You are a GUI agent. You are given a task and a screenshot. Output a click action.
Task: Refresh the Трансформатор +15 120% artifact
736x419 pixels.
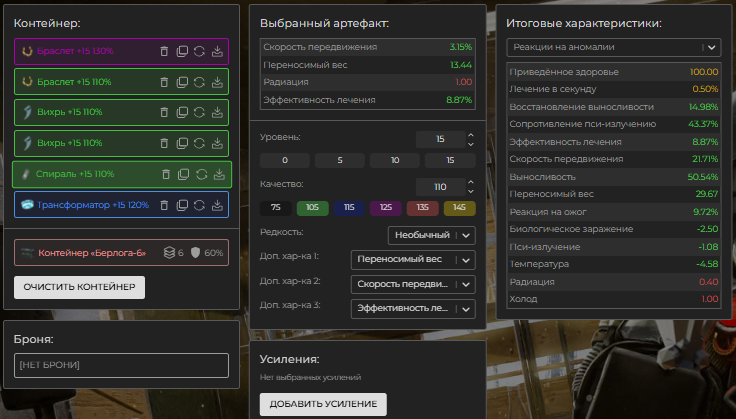coord(199,205)
